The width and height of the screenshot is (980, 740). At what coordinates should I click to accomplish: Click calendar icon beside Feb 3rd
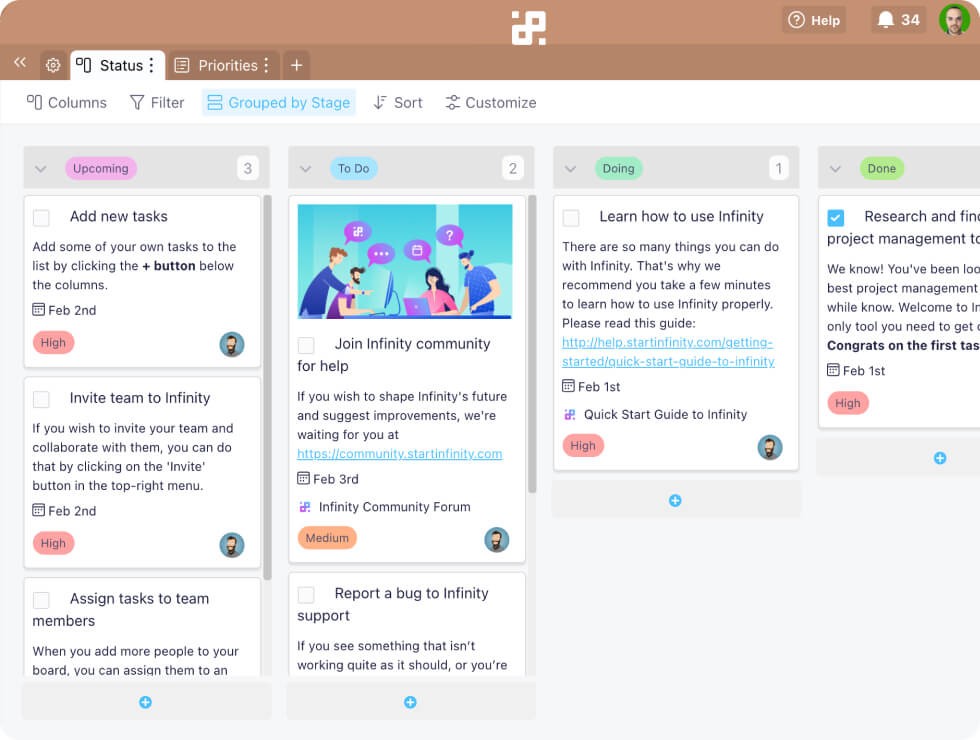pyautogui.click(x=304, y=478)
